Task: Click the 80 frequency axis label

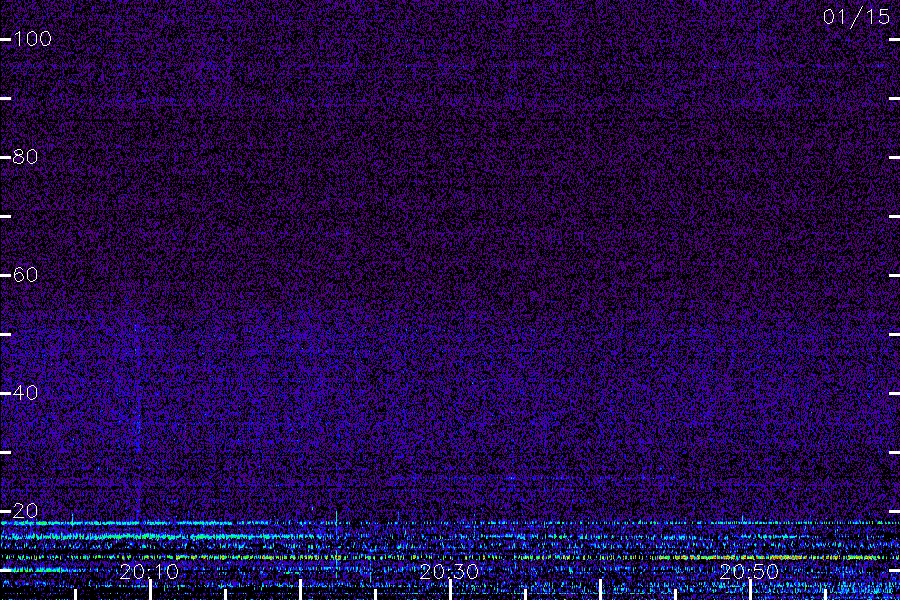Action: click(25, 157)
